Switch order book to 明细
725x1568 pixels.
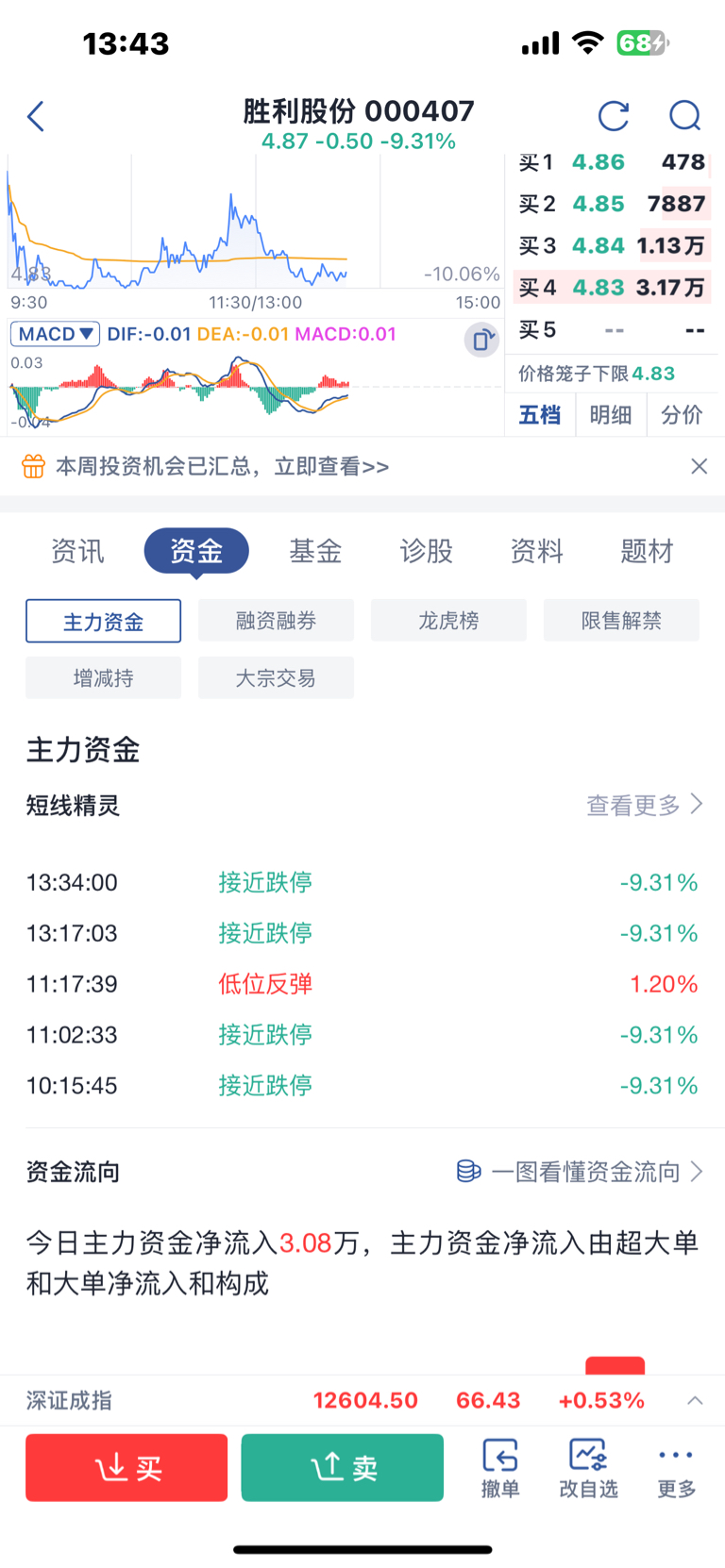coord(611,415)
